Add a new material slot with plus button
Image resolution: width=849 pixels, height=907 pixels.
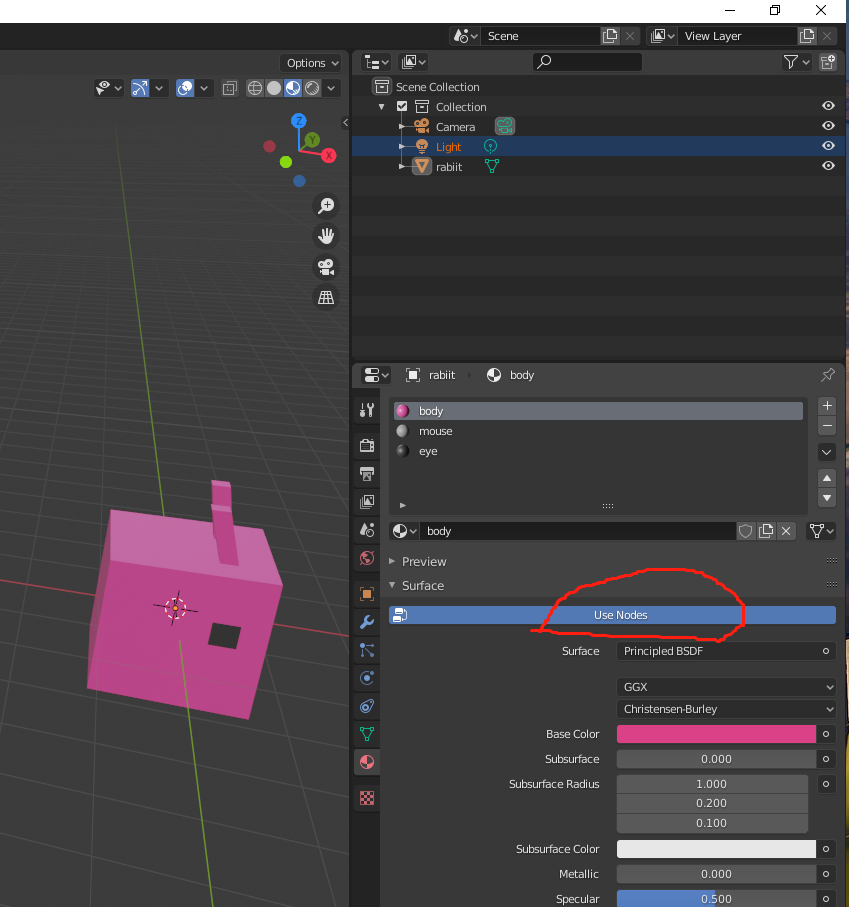(827, 406)
